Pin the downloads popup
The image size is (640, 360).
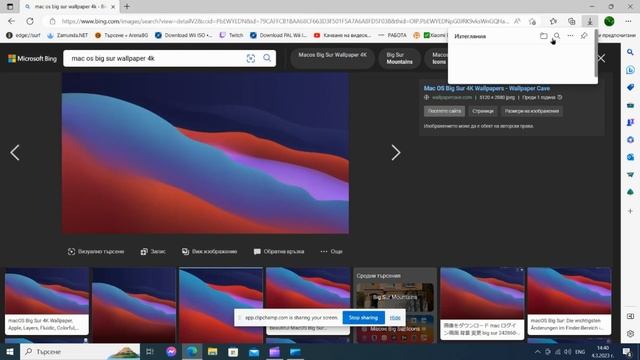(584, 36)
